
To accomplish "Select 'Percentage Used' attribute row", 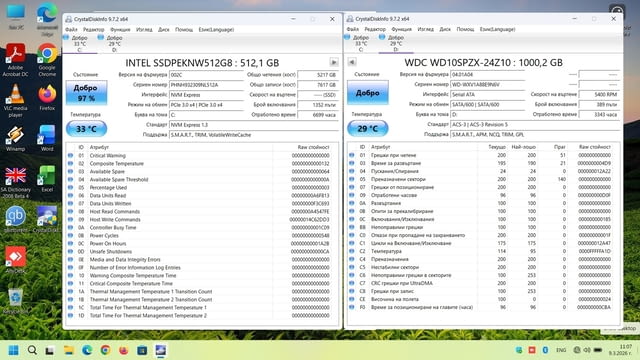I will click(x=202, y=188).
